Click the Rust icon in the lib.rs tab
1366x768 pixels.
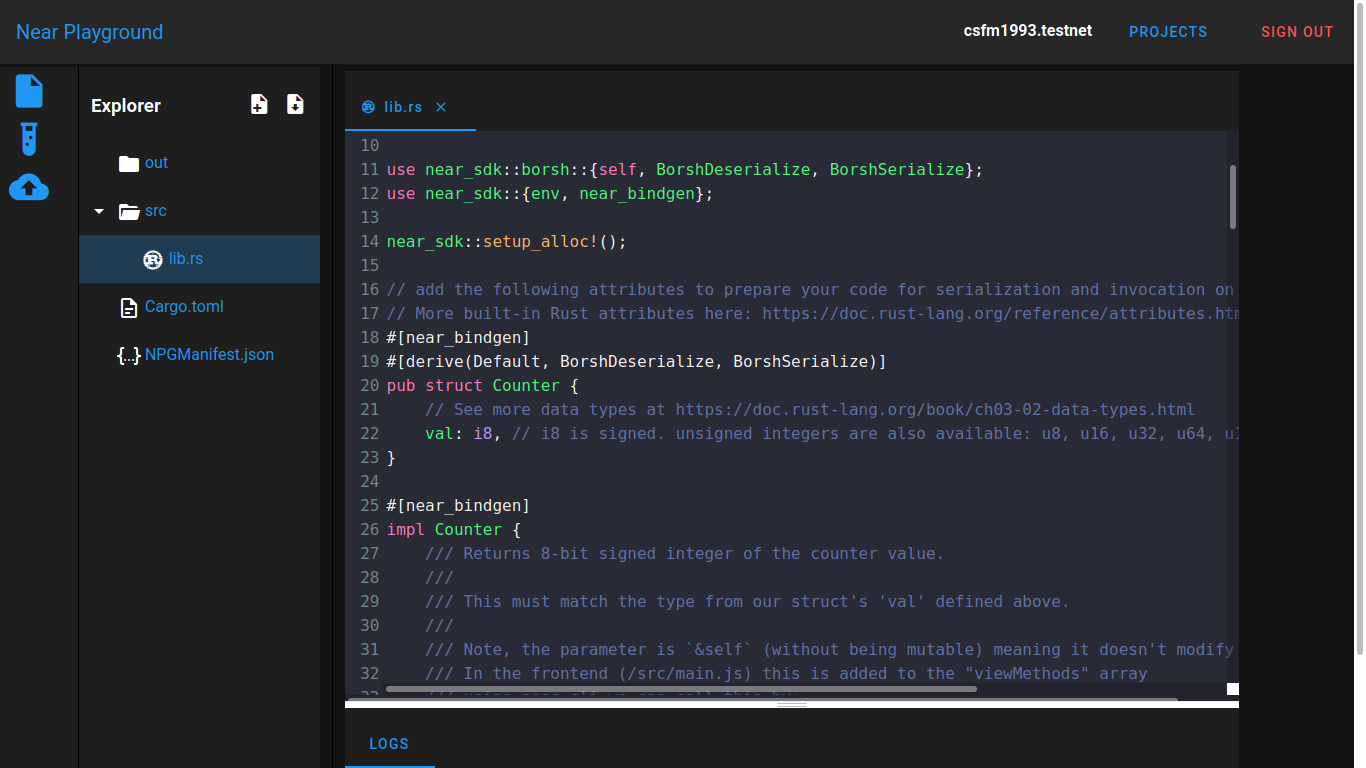pyautogui.click(x=368, y=107)
